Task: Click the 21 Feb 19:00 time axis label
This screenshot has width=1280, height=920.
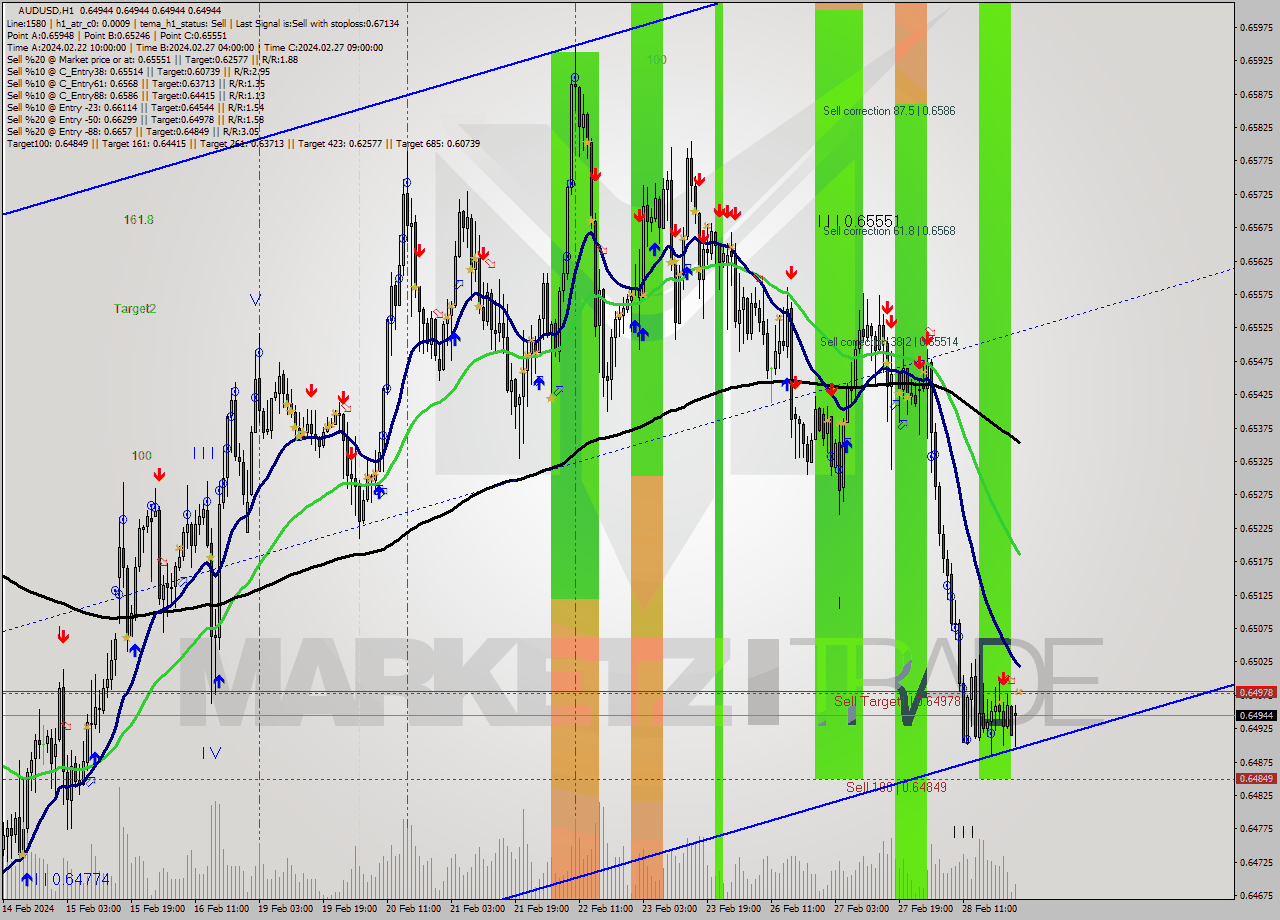Action: 541,909
